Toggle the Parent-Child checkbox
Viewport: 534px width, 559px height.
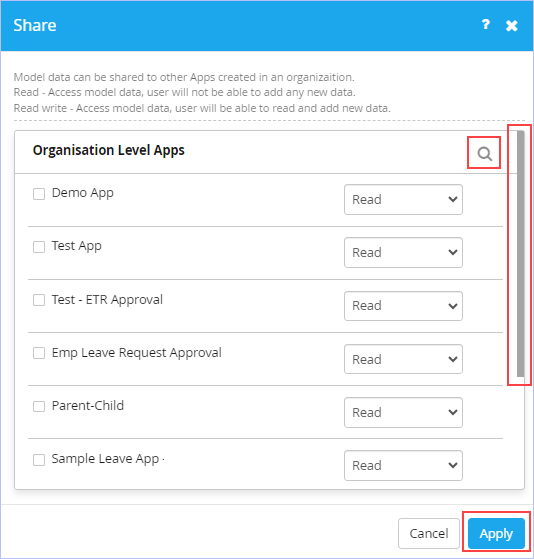(x=39, y=406)
